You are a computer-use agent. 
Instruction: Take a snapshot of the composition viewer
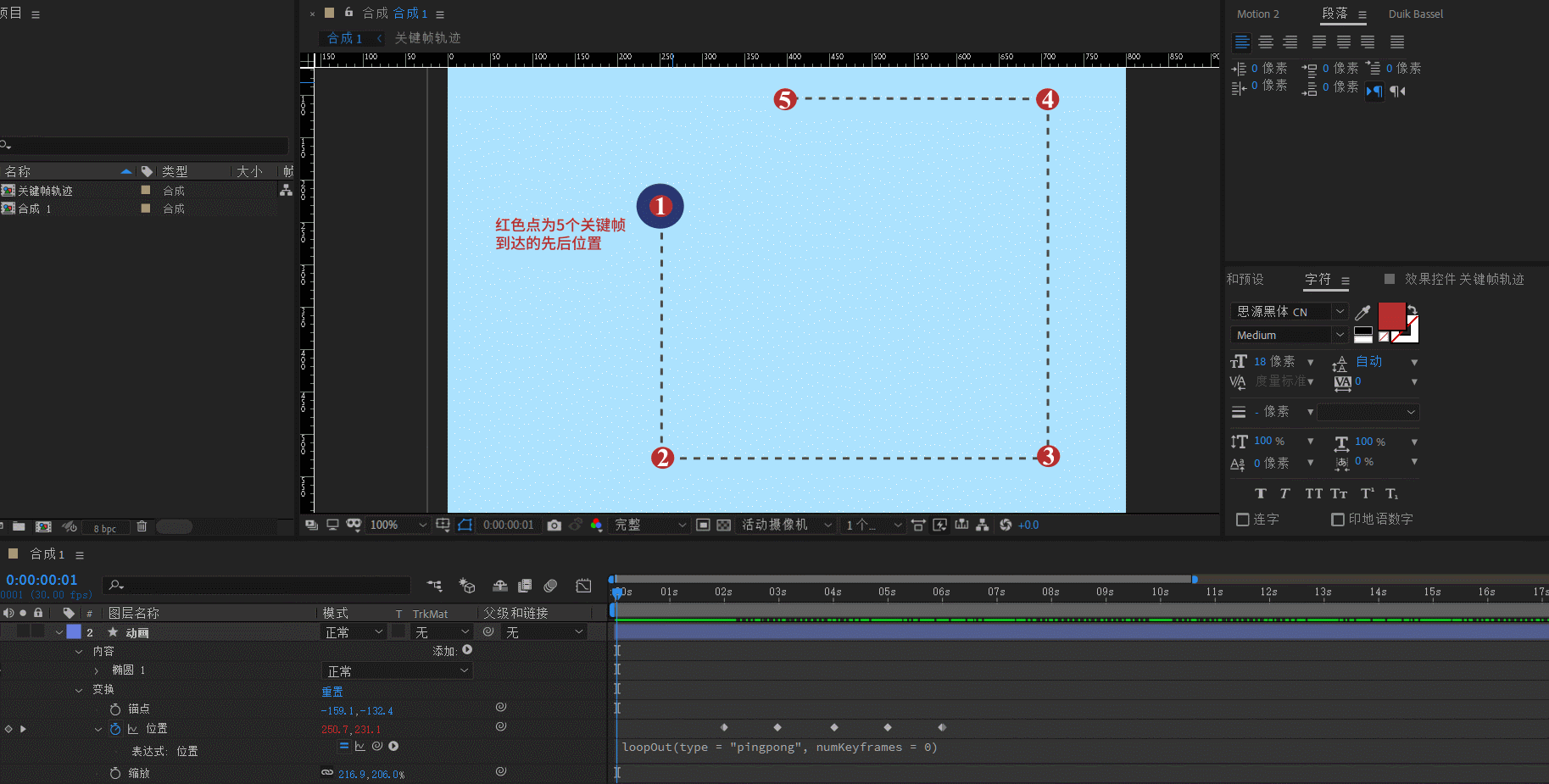(x=554, y=525)
